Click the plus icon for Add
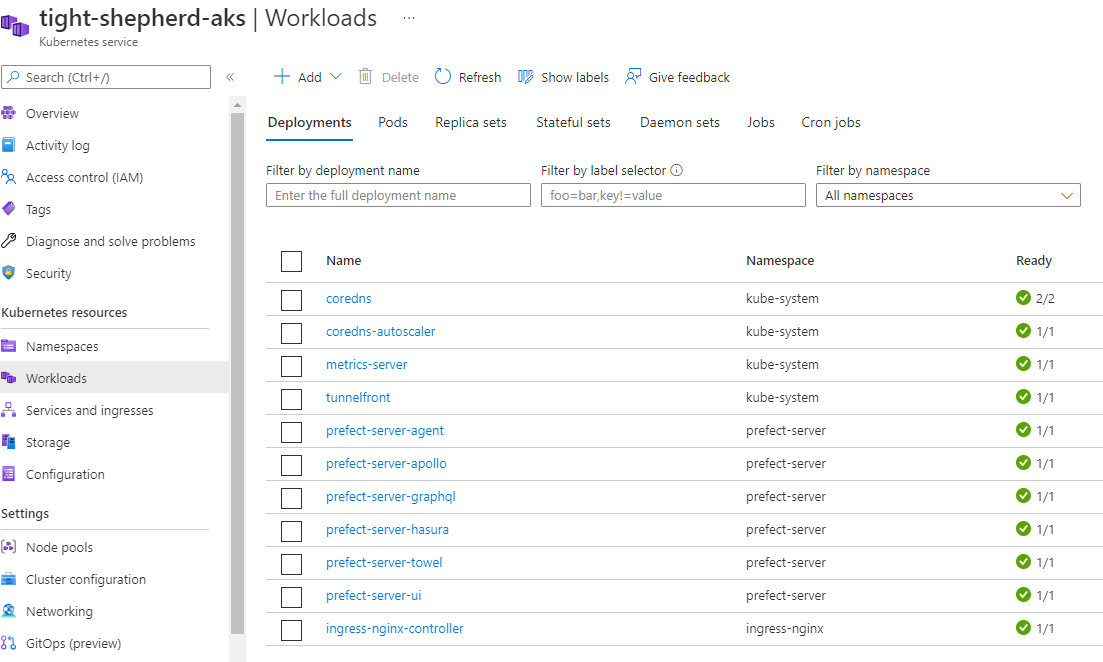Screen dimensions: 1103x662 pyautogui.click(x=281, y=77)
